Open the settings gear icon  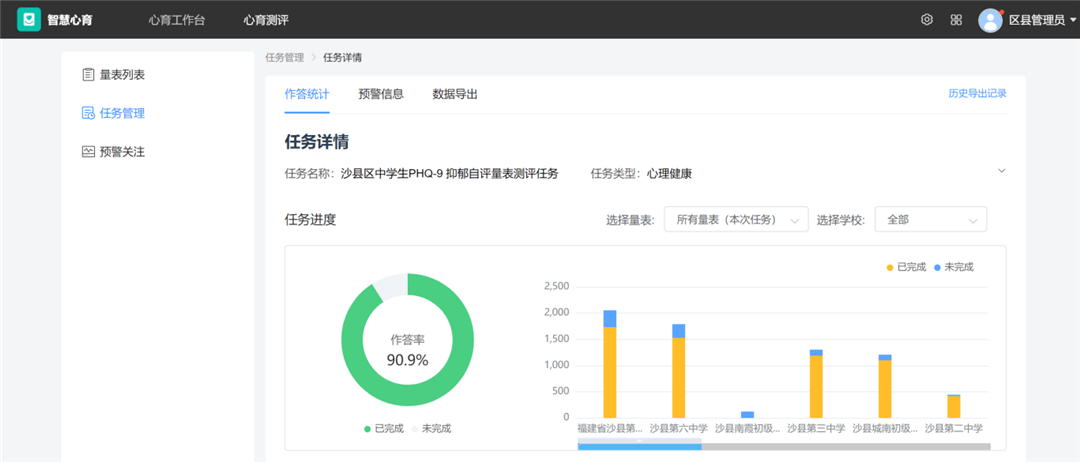(x=926, y=20)
